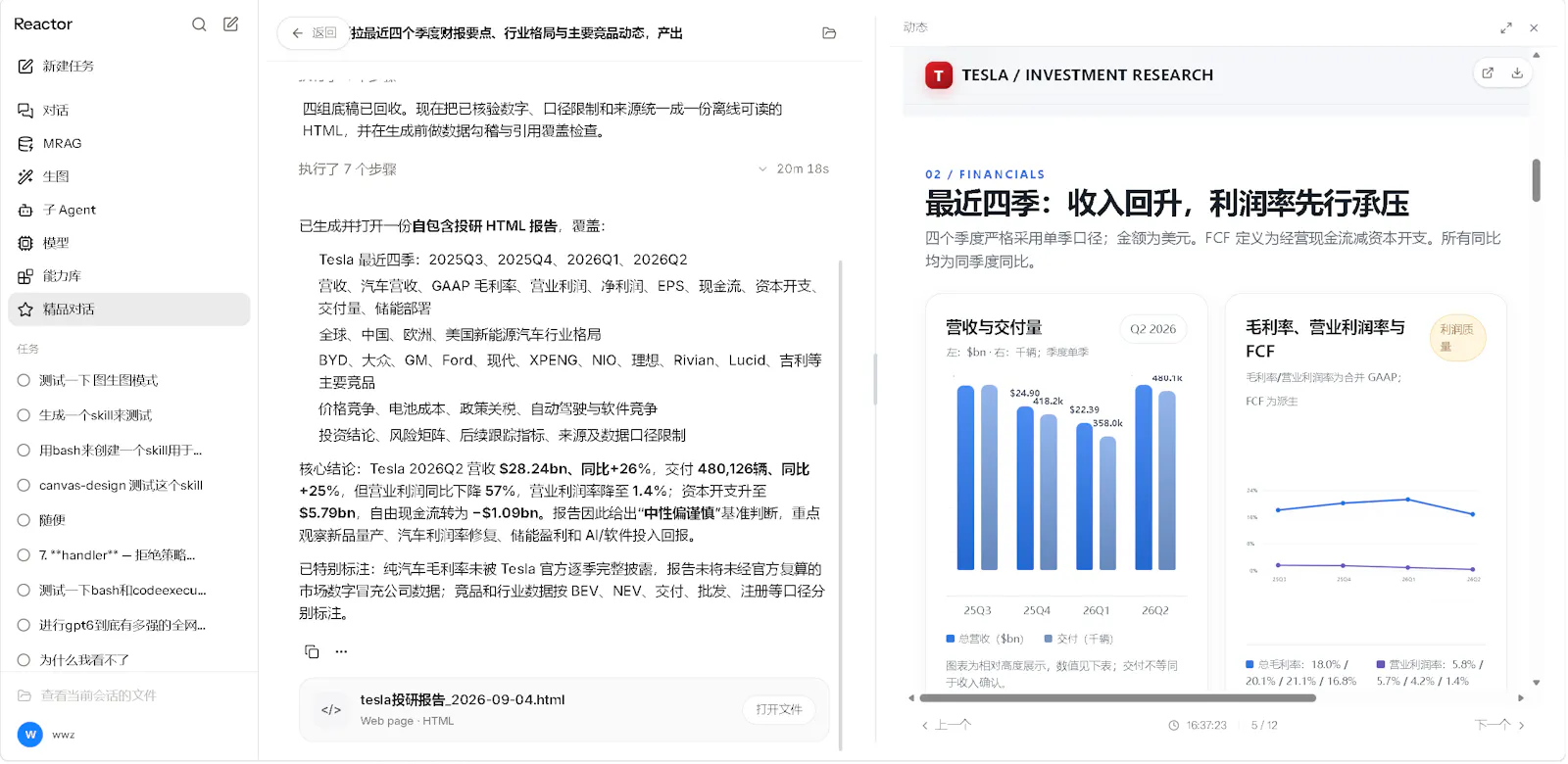This screenshot has height=764, width=1568.
Task: Click the report's vertical scrollbar thumb
Action: point(1537,180)
